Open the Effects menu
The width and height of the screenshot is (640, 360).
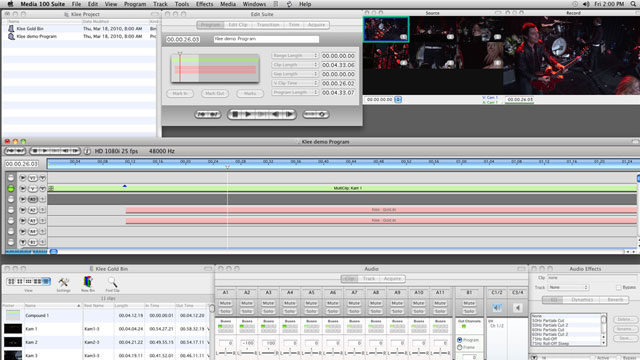tap(204, 4)
